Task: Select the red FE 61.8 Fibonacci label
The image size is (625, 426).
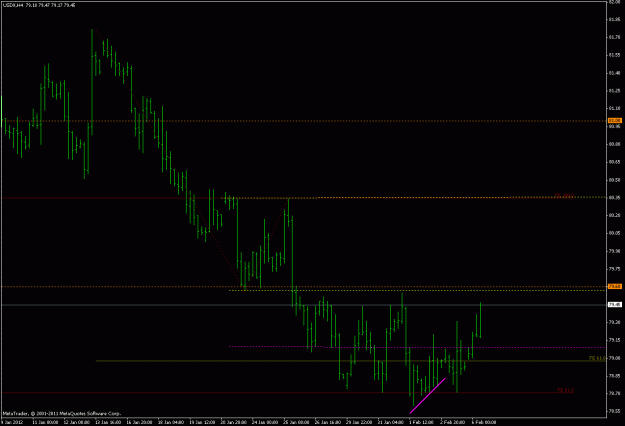Action: point(565,390)
